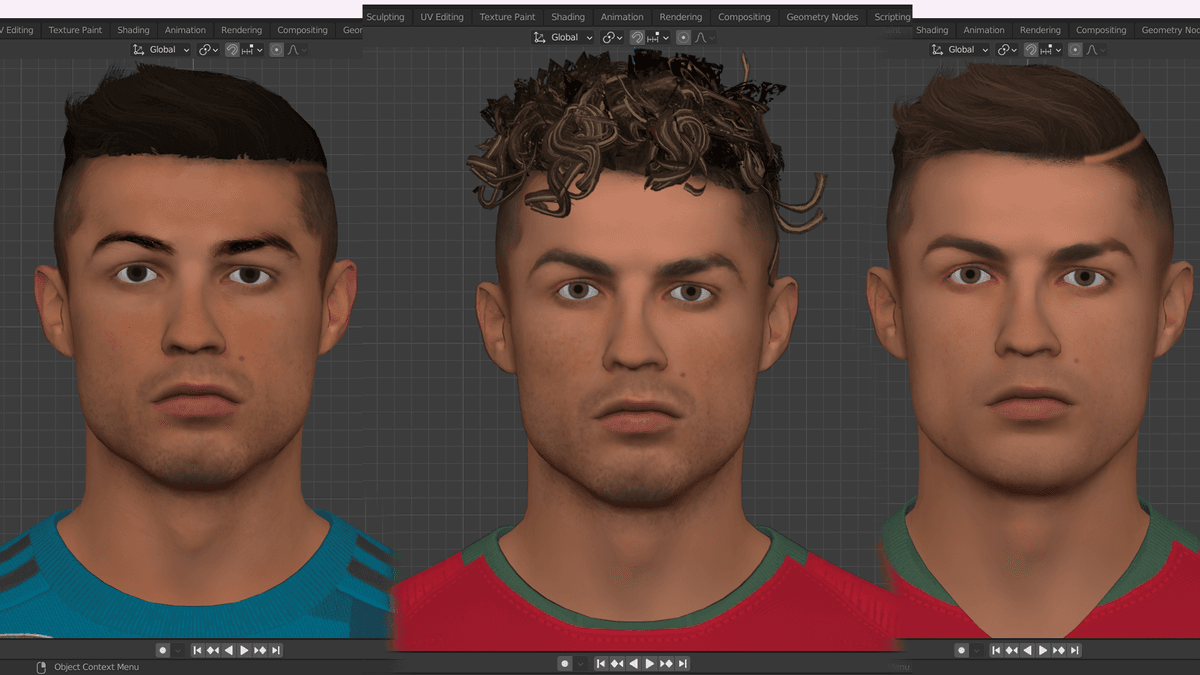
Task: Click the Object Context Menu status hint
Action: pyautogui.click(x=96, y=667)
